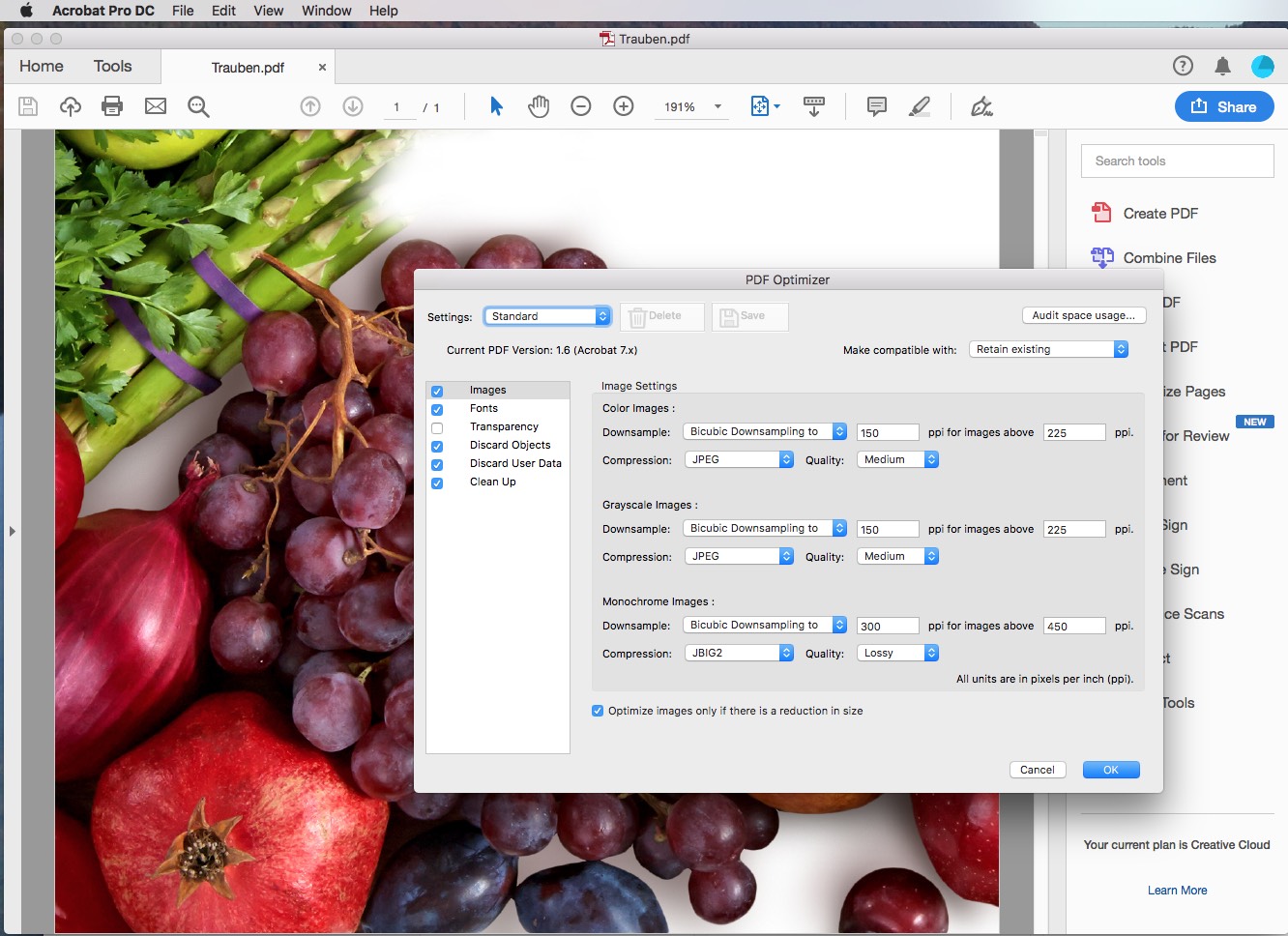The height and width of the screenshot is (936, 1288).
Task: Uncheck the Discard Objects checkbox
Action: [437, 446]
